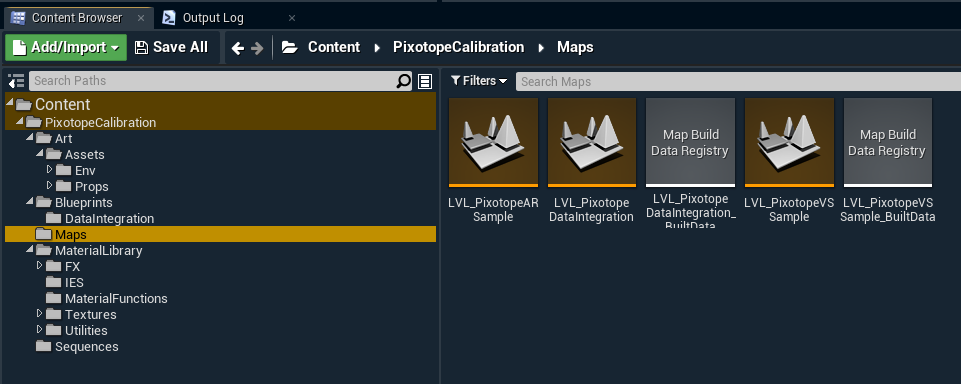This screenshot has height=384, width=961.
Task: Close the Output Log tab
Action: tap(292, 18)
